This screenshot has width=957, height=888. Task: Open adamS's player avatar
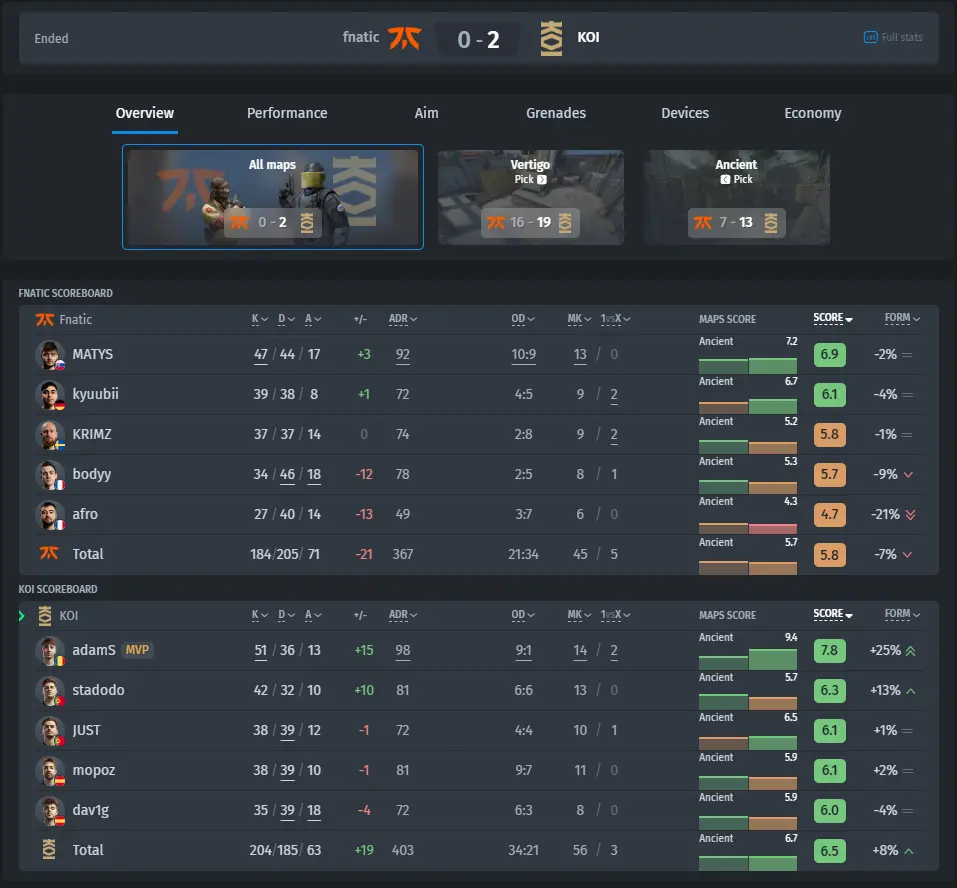[x=50, y=651]
